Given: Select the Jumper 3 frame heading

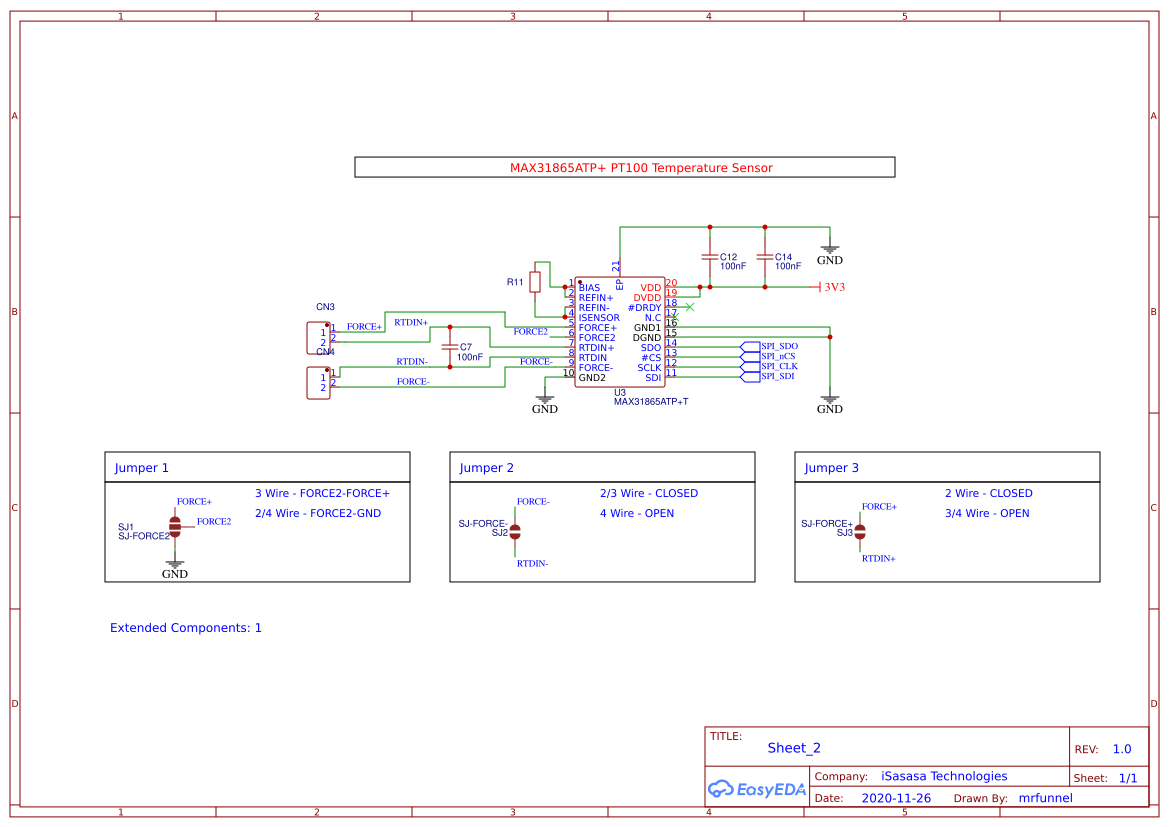Looking at the screenshot, I should 829,467.
